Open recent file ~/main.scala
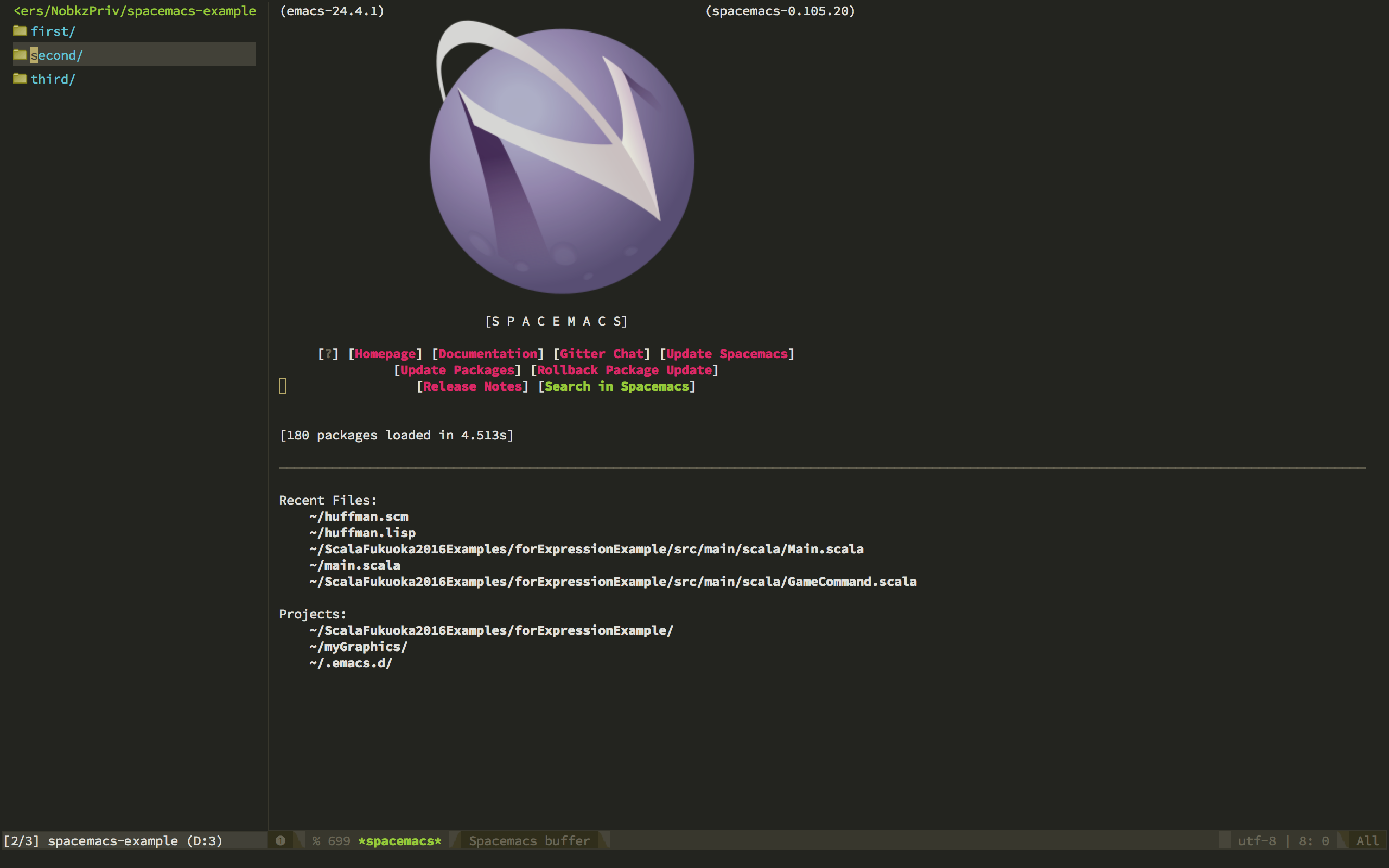 pyautogui.click(x=355, y=565)
